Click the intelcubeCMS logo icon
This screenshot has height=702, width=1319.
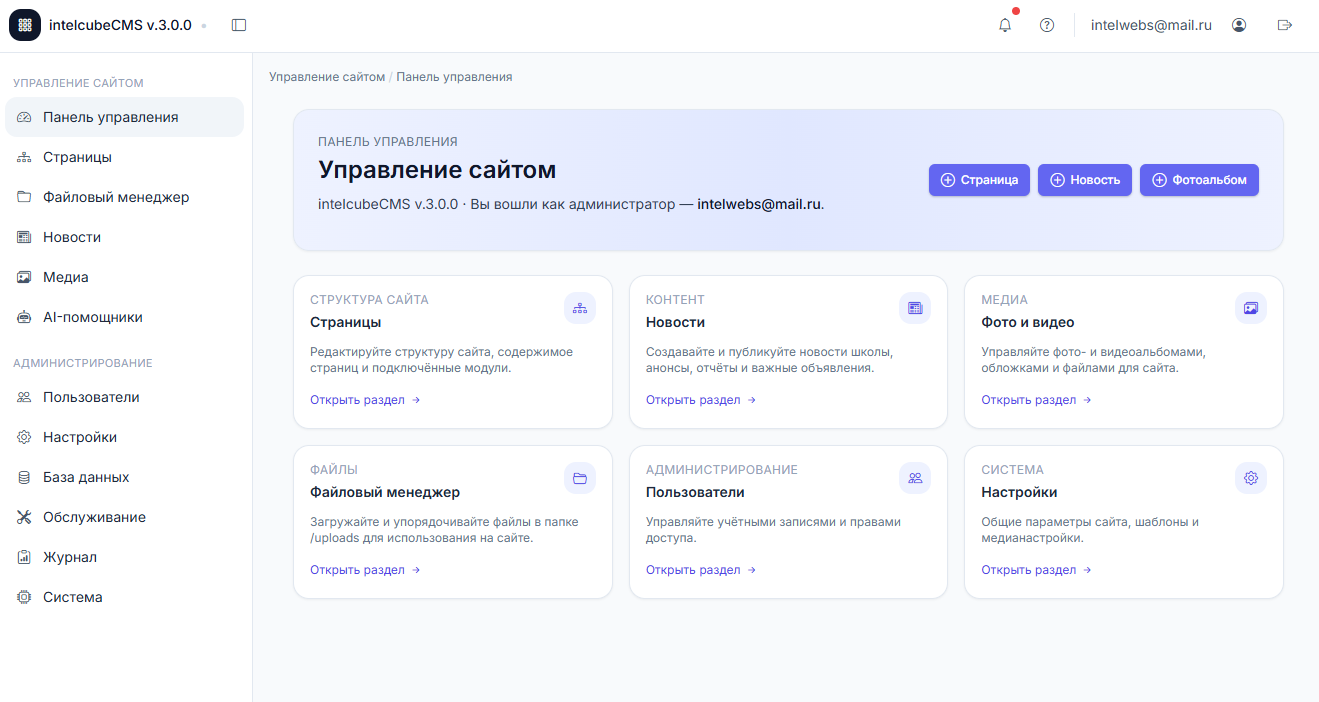click(x=25, y=24)
